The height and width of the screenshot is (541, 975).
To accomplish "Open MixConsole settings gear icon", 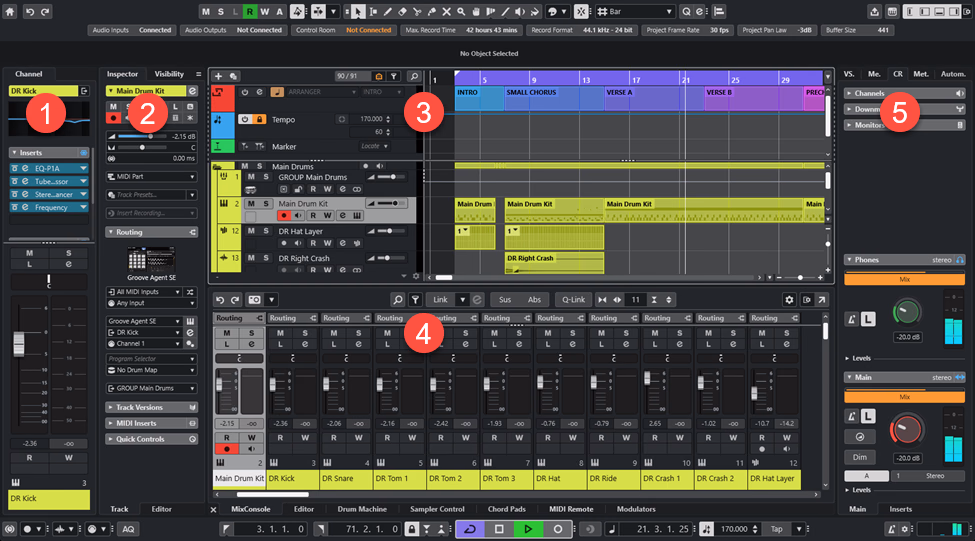I will coord(789,300).
